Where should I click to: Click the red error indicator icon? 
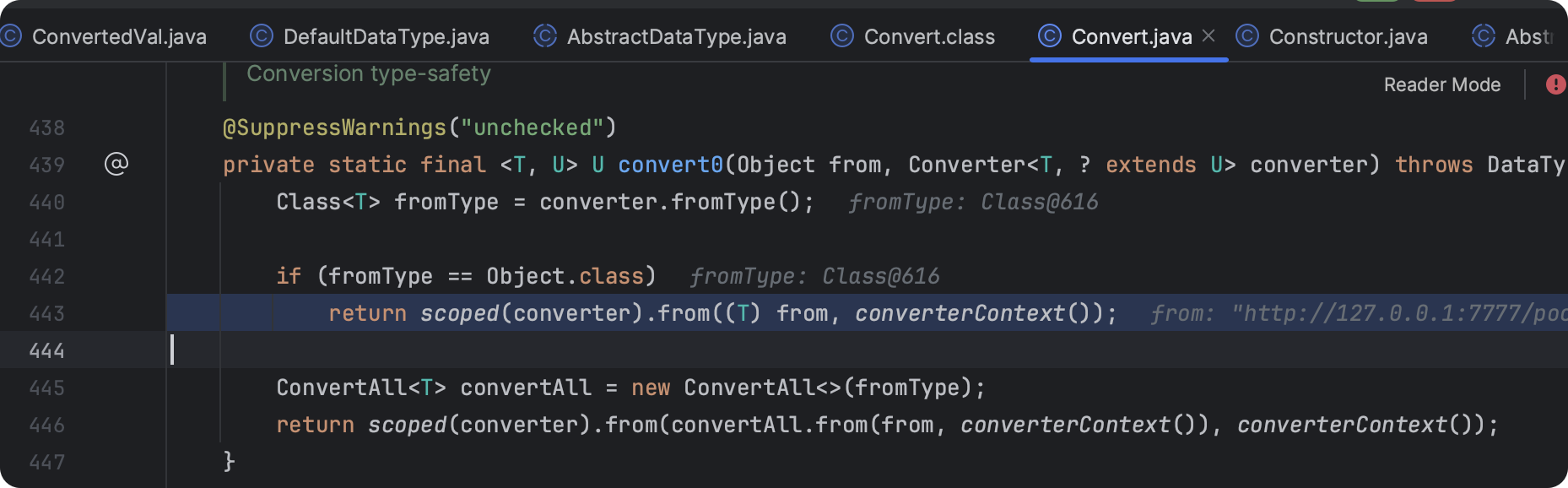point(1555,84)
